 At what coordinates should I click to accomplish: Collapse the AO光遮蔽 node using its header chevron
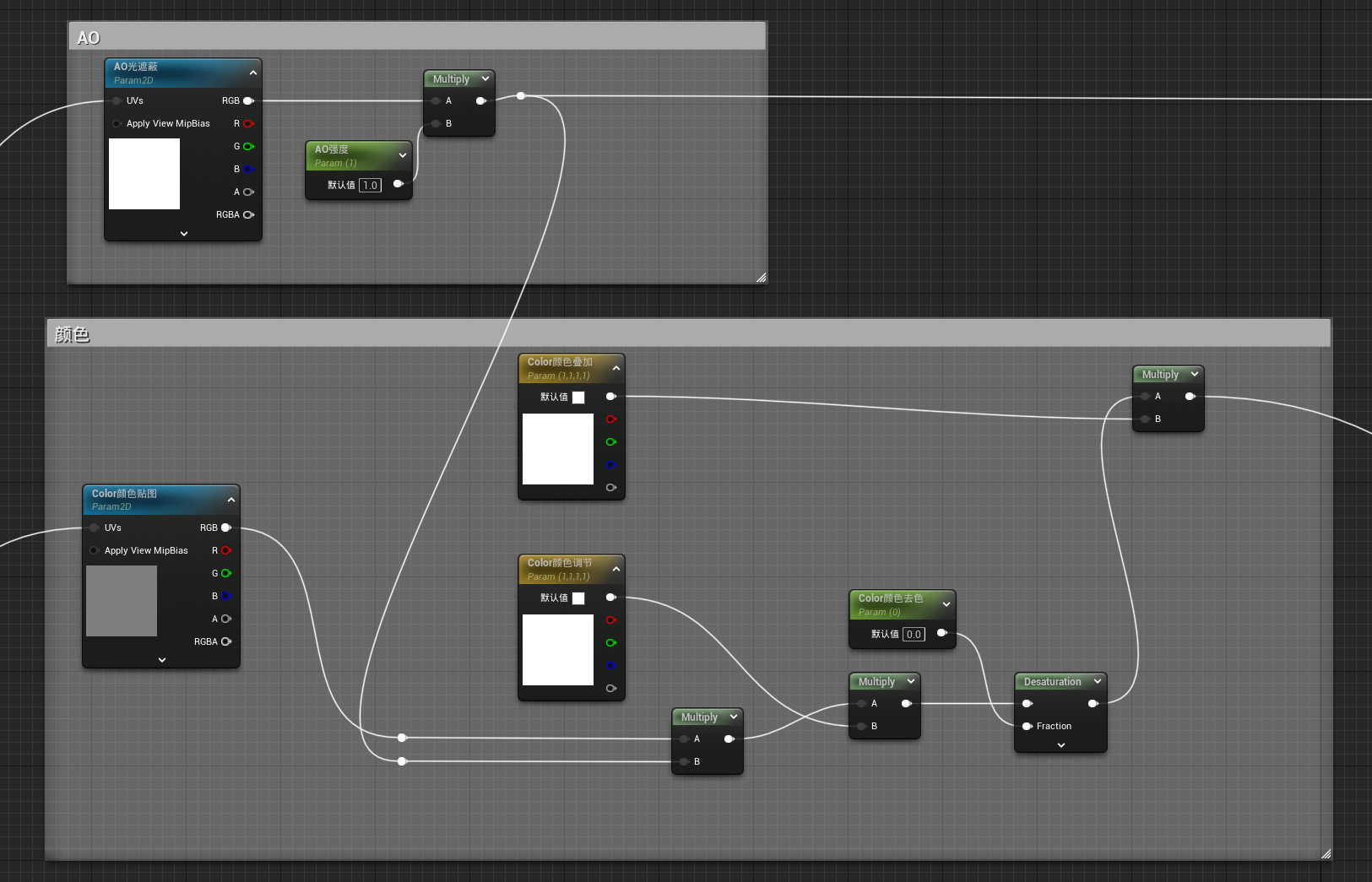point(252,73)
